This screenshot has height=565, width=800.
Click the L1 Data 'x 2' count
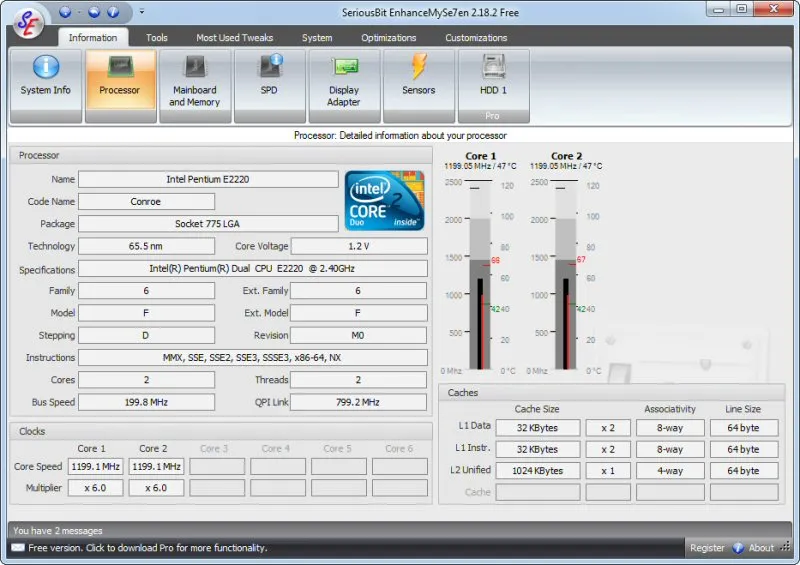[x=608, y=428]
